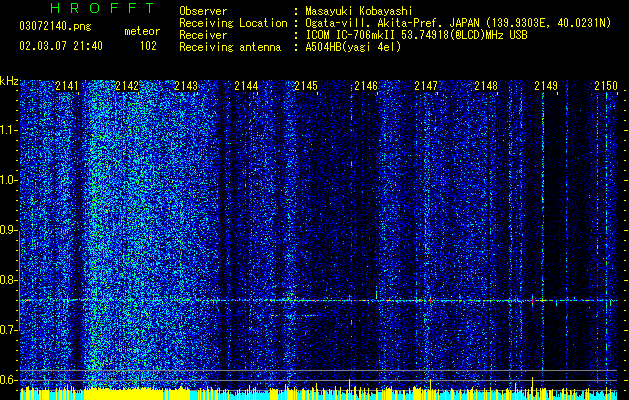Click antenna value A504HB(yagi 4el)

(x=353, y=47)
